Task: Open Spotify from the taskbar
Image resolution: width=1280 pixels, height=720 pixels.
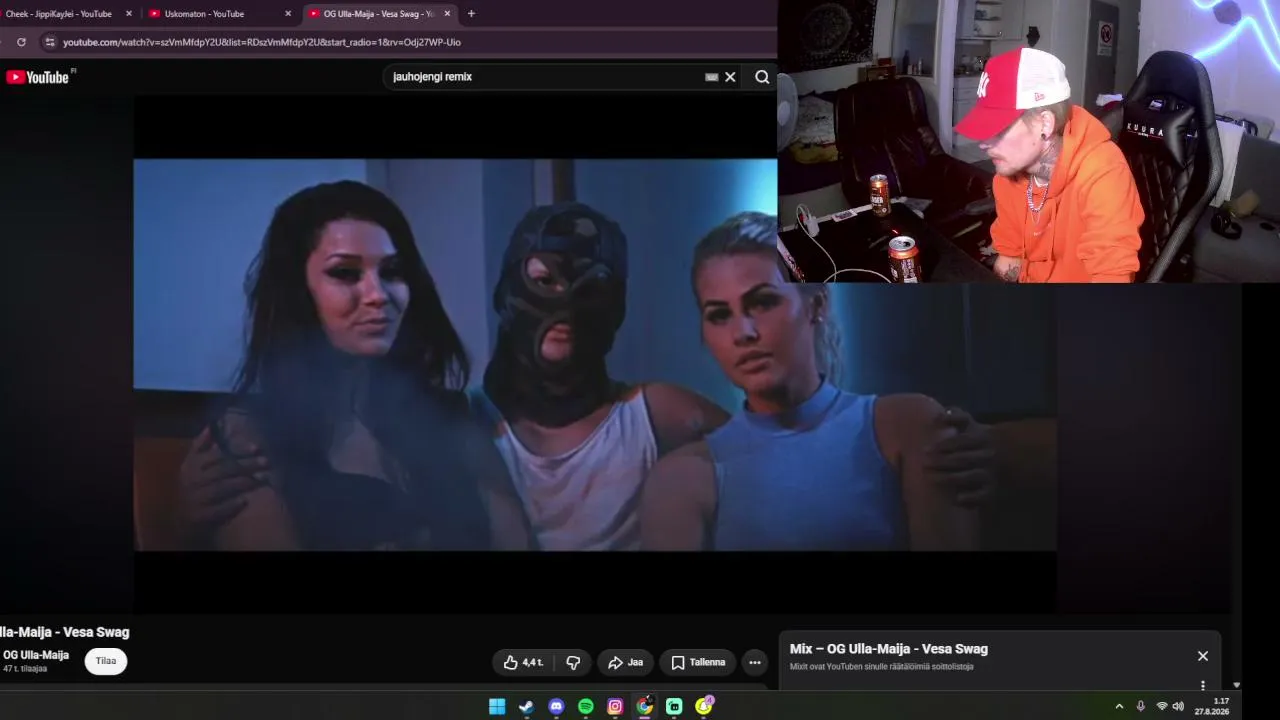Action: [x=586, y=706]
